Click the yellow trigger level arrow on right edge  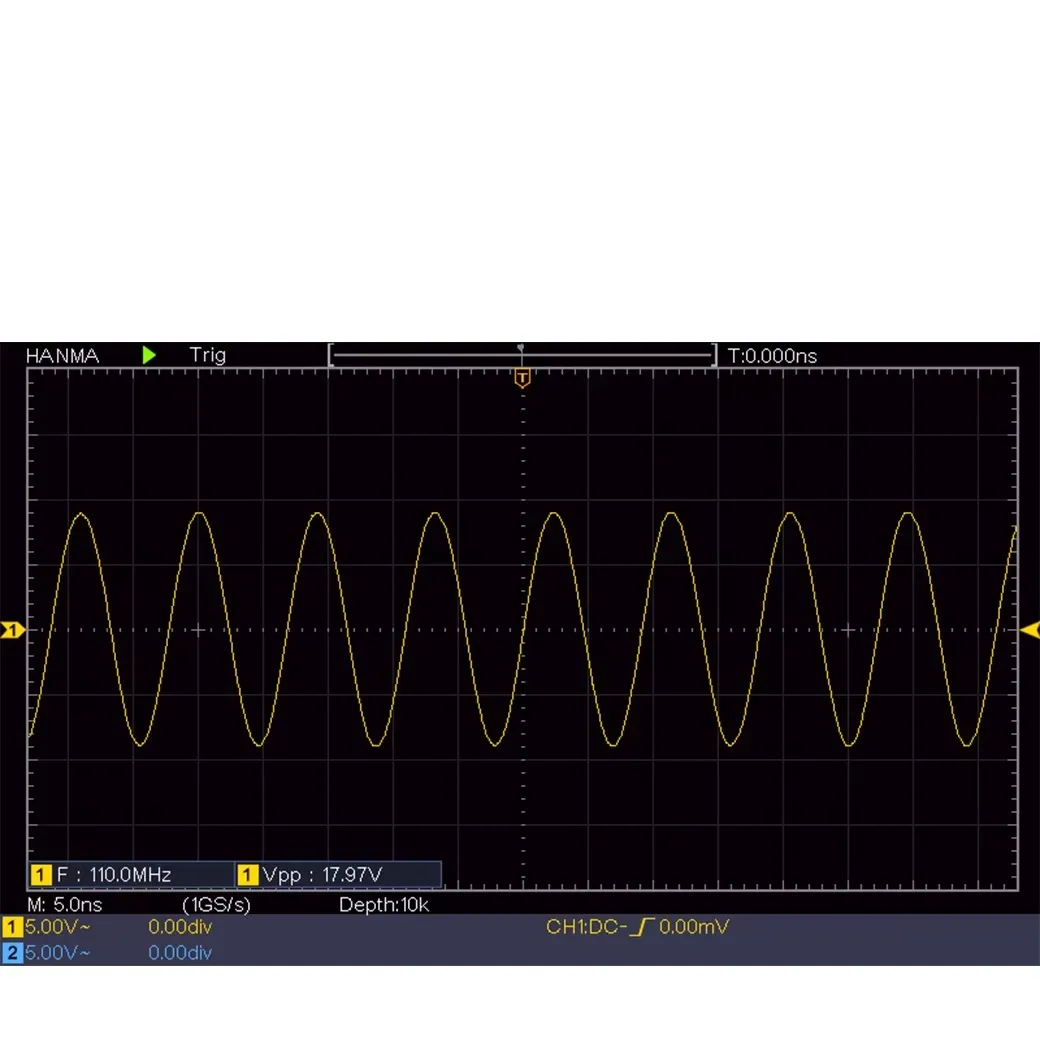coord(1029,629)
